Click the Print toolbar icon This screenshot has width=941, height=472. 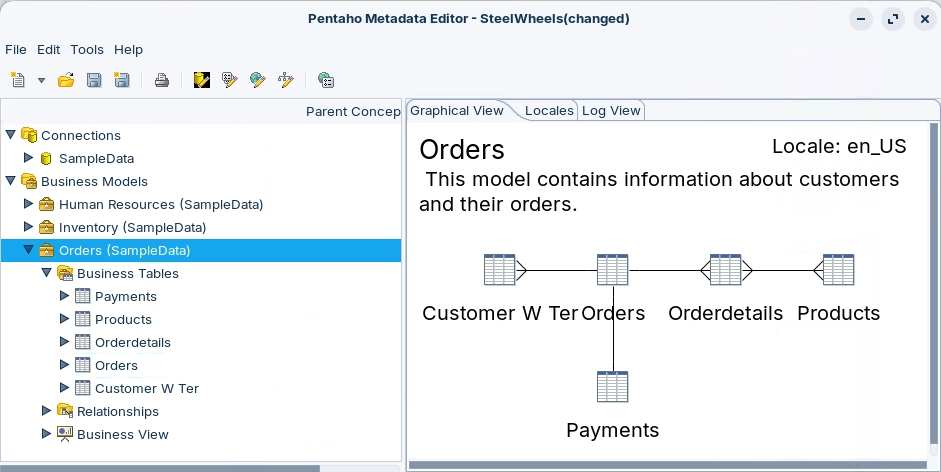tap(161, 80)
